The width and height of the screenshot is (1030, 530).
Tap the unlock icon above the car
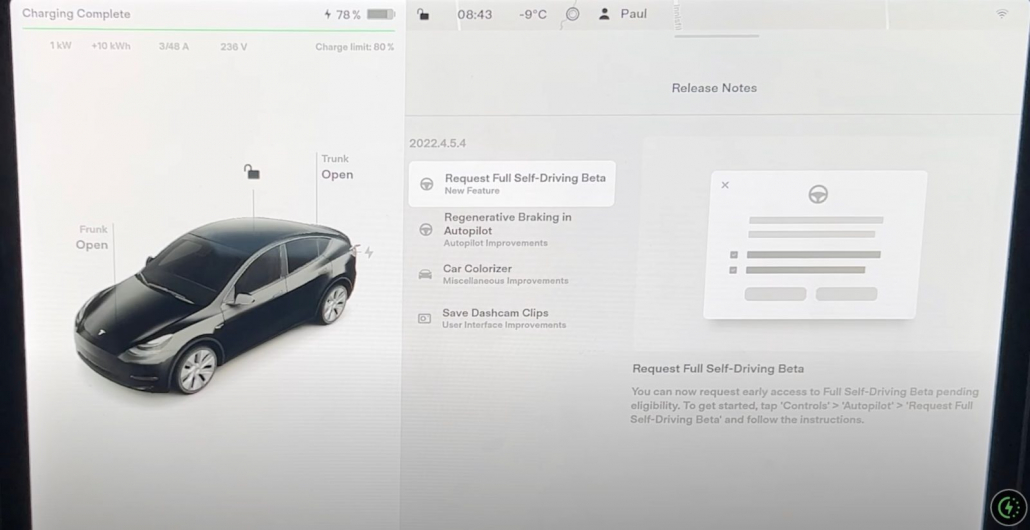pyautogui.click(x=252, y=172)
